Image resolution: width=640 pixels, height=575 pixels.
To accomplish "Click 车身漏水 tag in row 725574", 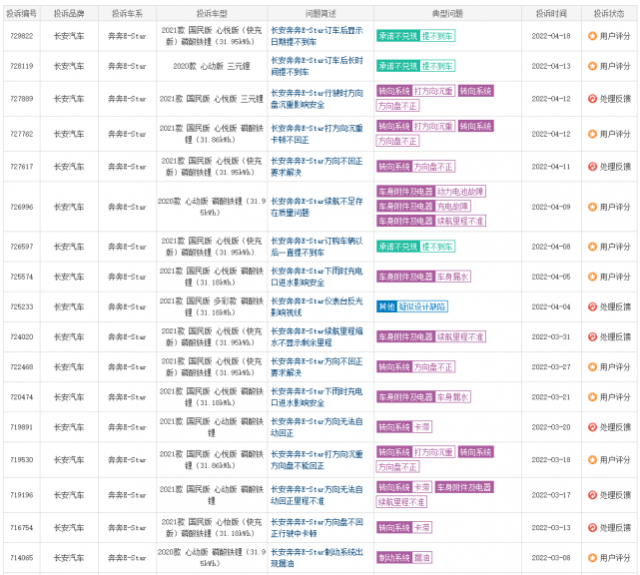I will pyautogui.click(x=453, y=277).
